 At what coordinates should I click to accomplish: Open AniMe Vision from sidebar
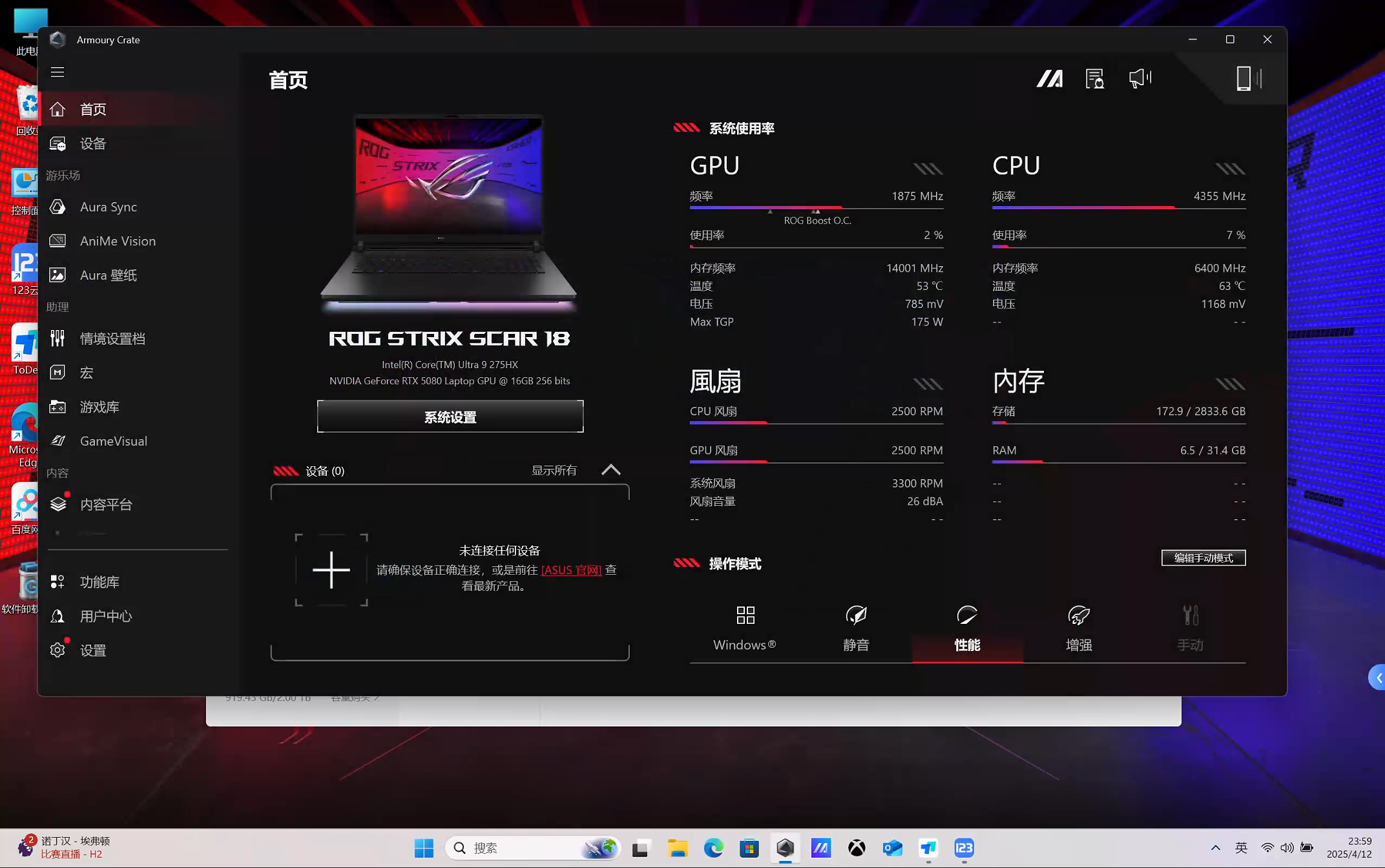[117, 241]
